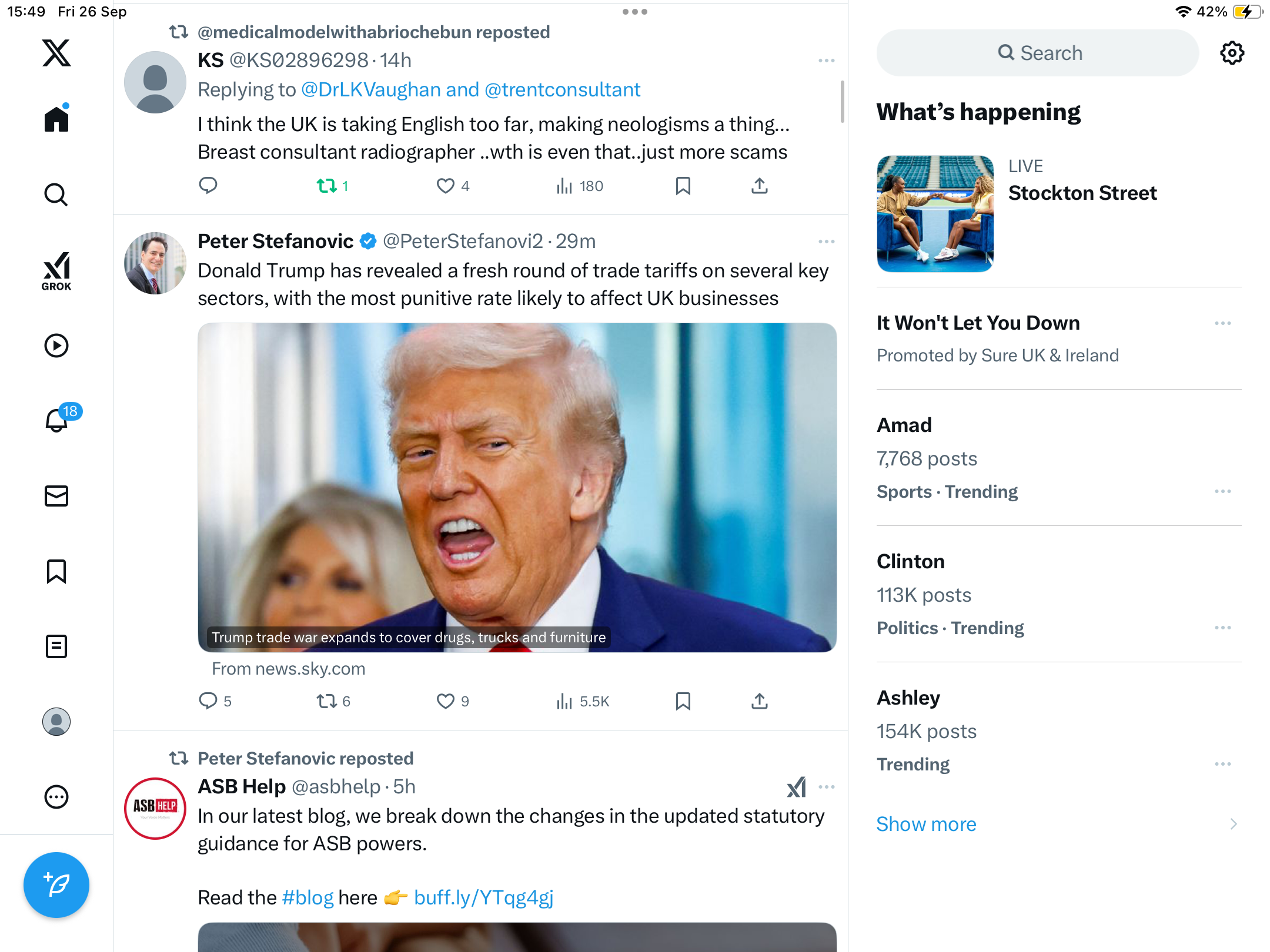Bookmark the Trump tariffs post
The image size is (1270, 952).
[683, 701]
